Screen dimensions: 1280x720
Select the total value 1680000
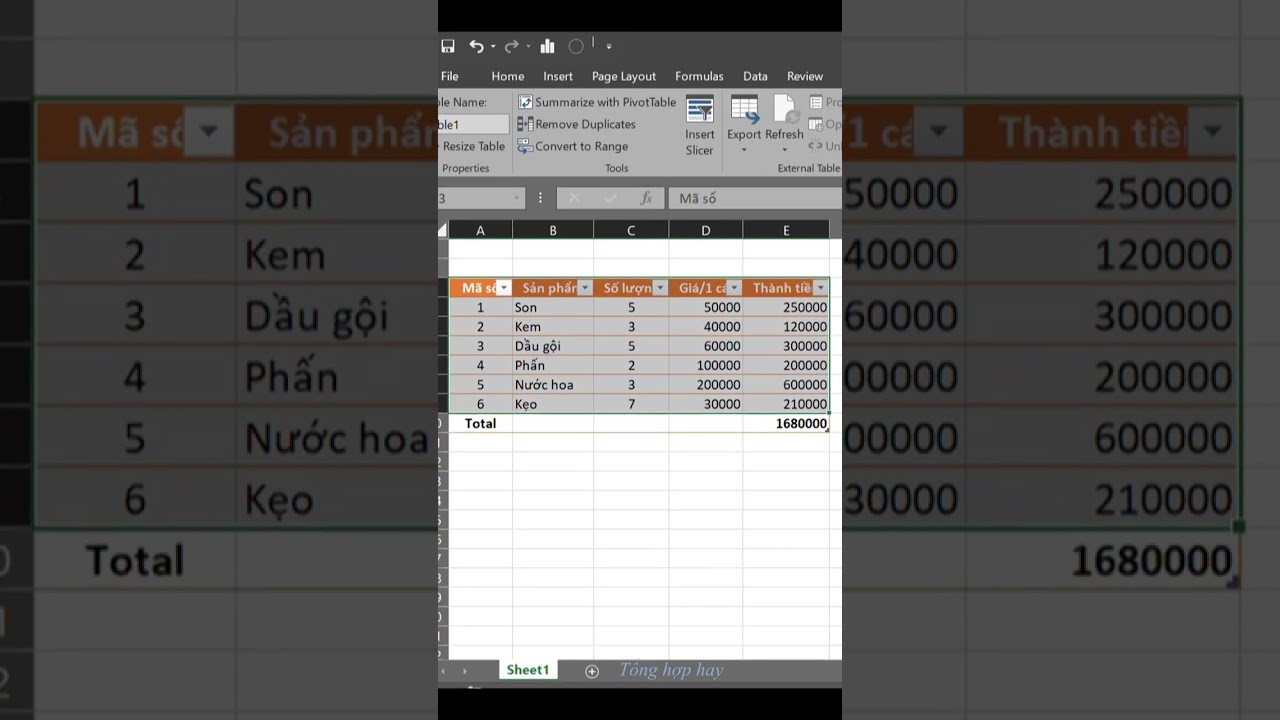pyautogui.click(x=786, y=424)
